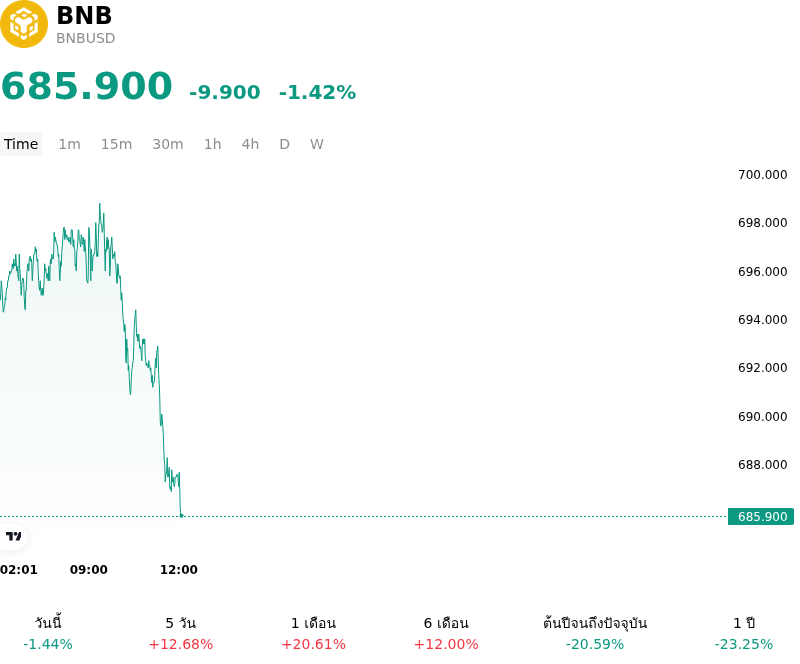Click the 12:00 time axis marker
The height and width of the screenshot is (664, 800).
[179, 570]
